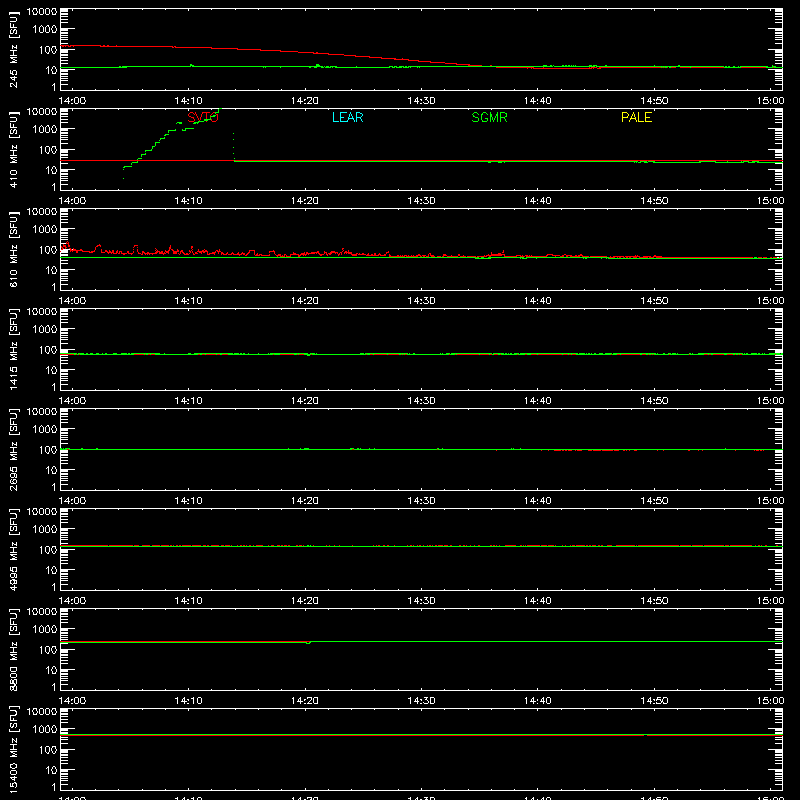Click the 14:10 tick below 410 MHz plot

(x=188, y=201)
